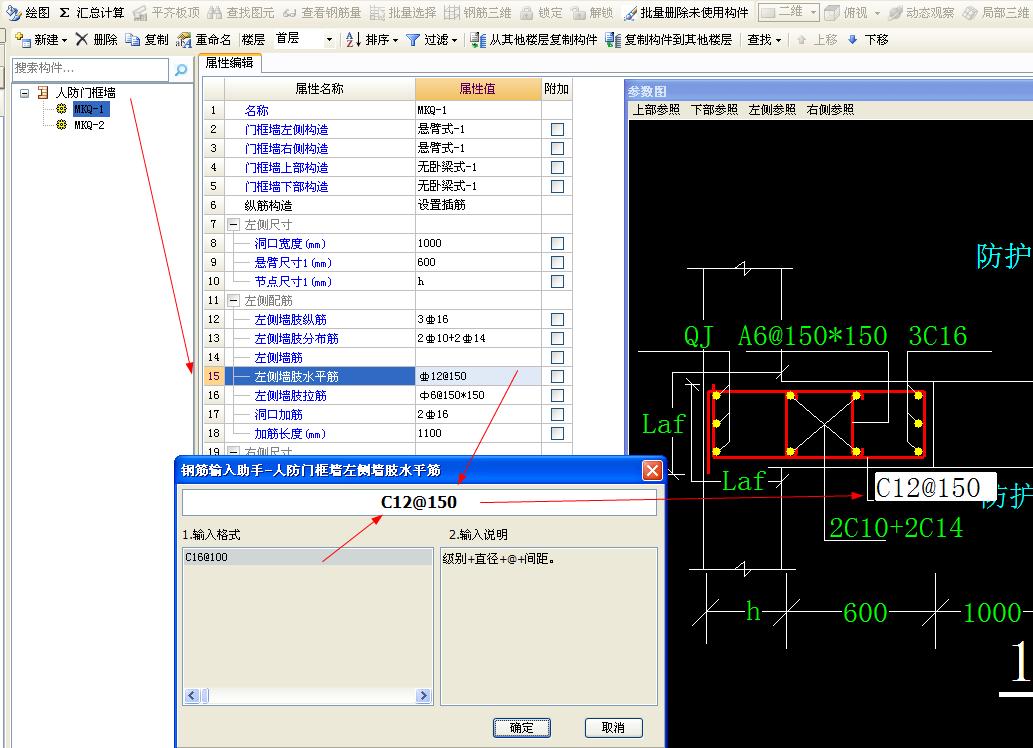Select C16@100 input format example
This screenshot has width=1033, height=748.
[308, 558]
